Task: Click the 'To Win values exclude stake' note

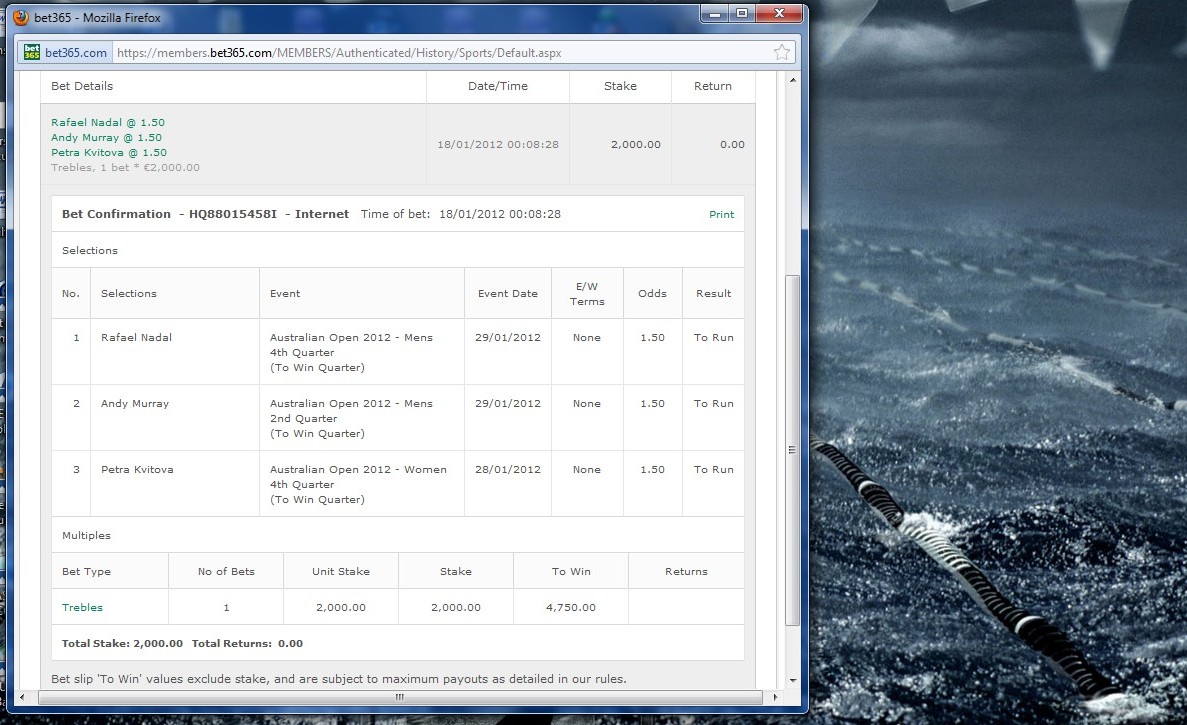Action: pos(338,679)
